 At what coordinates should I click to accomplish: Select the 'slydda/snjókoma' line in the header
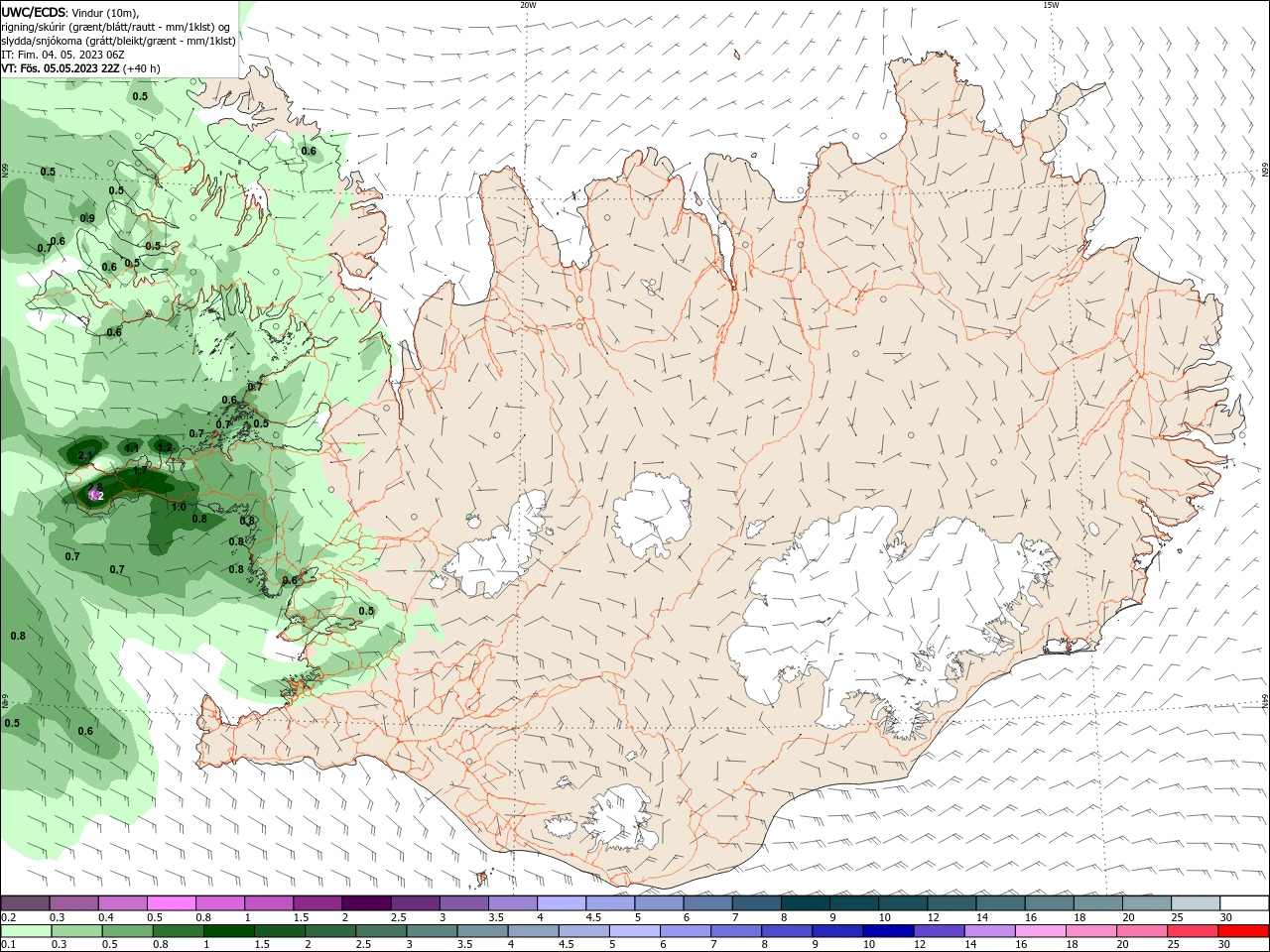click(x=118, y=41)
